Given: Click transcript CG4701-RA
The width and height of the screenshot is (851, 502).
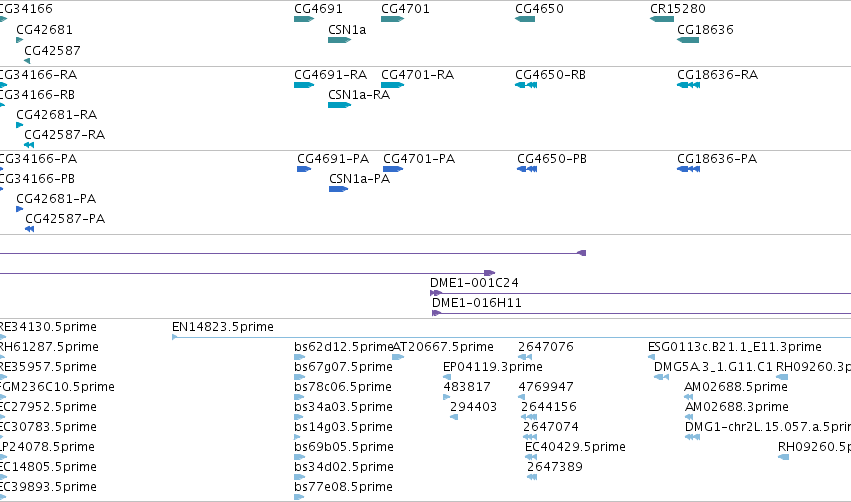Looking at the screenshot, I should (x=417, y=74).
